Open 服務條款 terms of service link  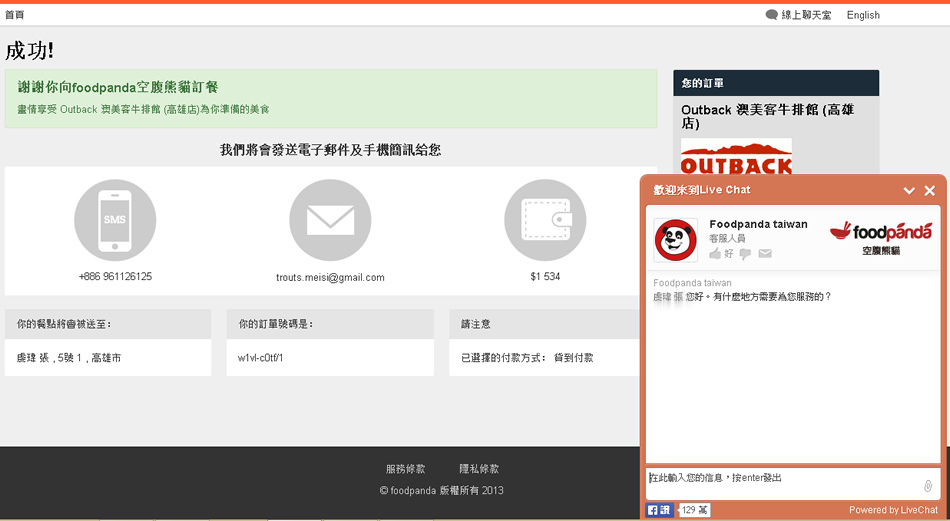tap(405, 469)
